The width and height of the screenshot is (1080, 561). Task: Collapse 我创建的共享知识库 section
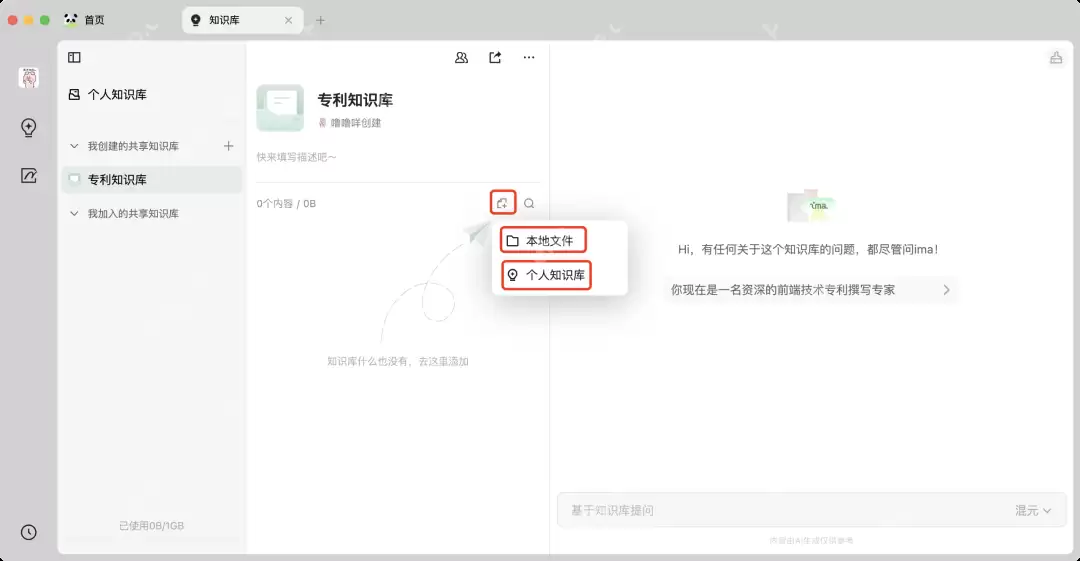point(74,146)
